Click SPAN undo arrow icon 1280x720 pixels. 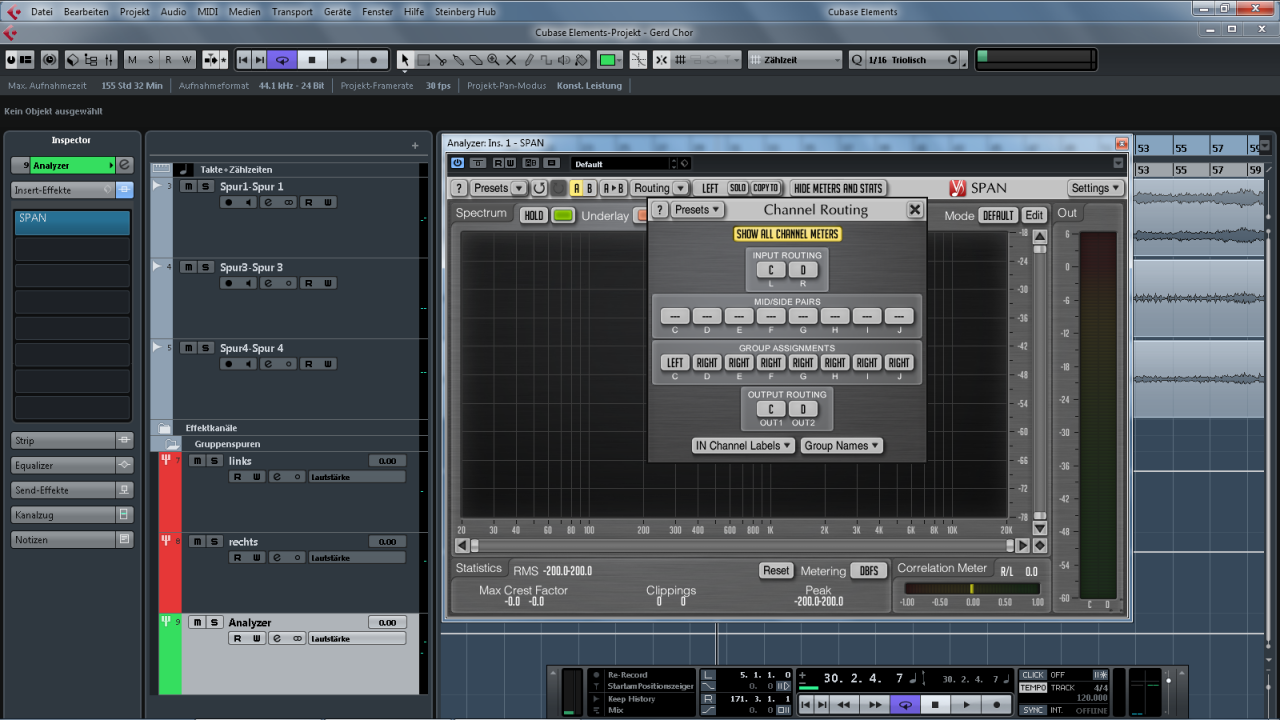pyautogui.click(x=539, y=188)
